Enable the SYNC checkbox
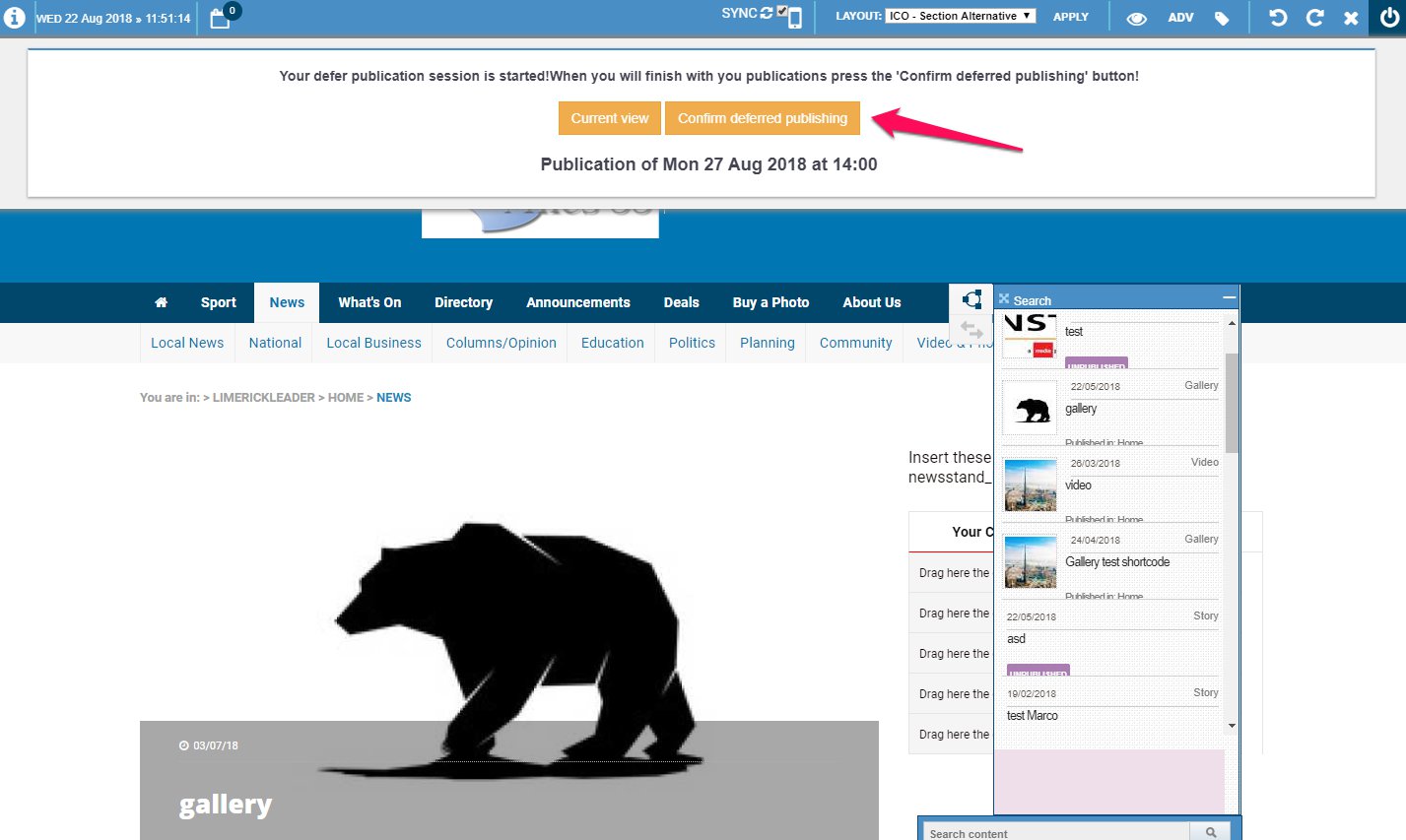The image size is (1406, 840). [x=782, y=11]
